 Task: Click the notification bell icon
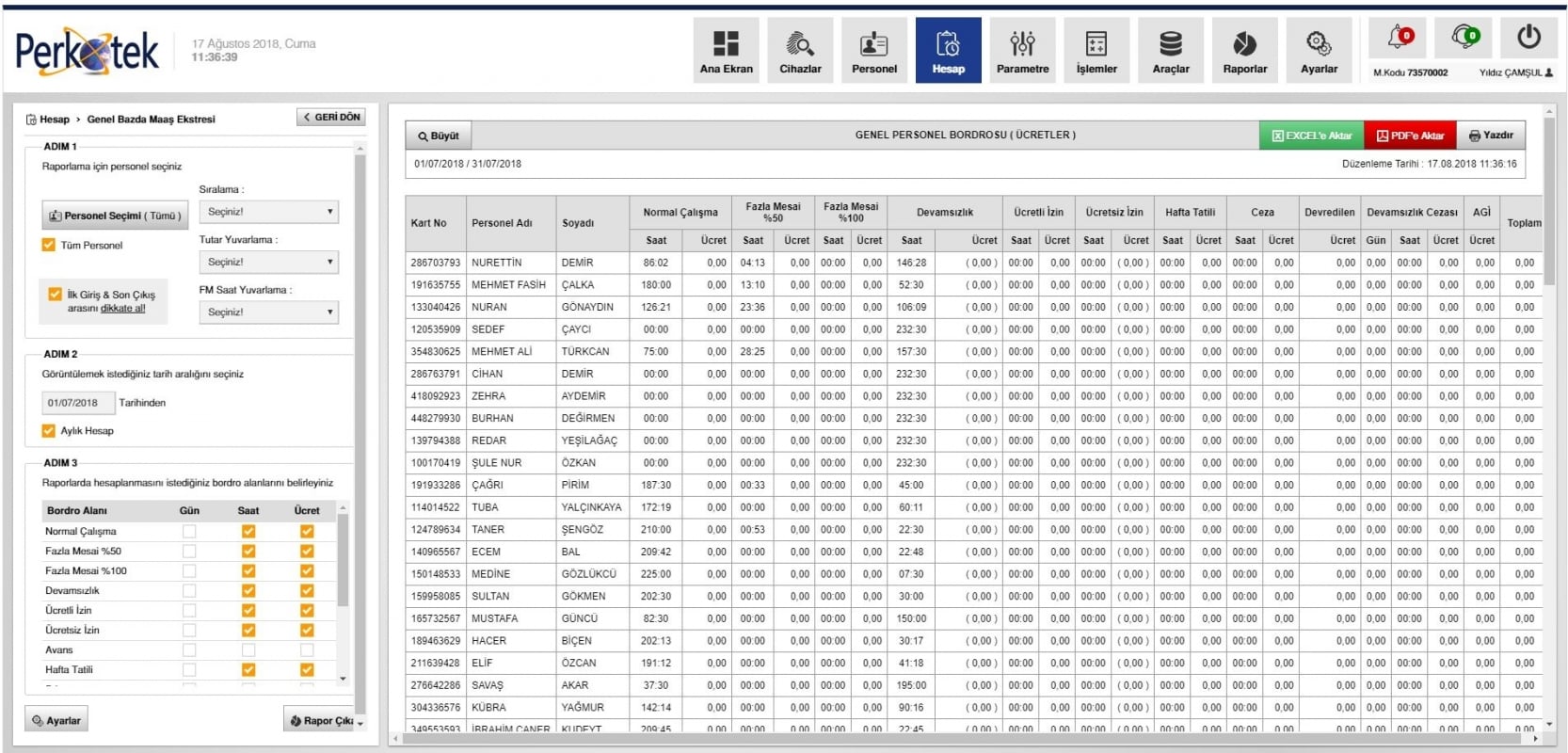point(1398,38)
